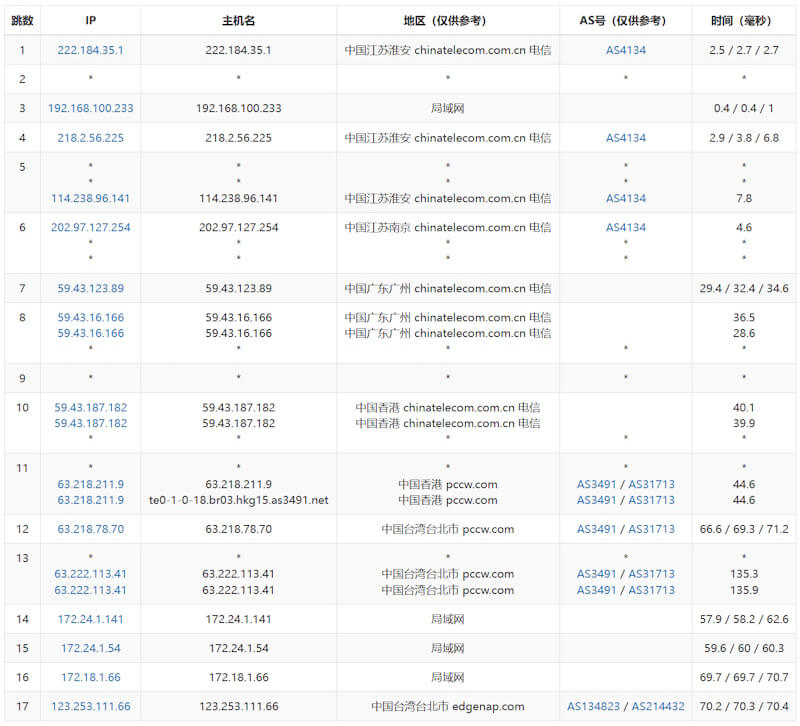
Task: Open the blue 114.238.96.141 IP link
Action: pyautogui.click(x=90, y=198)
